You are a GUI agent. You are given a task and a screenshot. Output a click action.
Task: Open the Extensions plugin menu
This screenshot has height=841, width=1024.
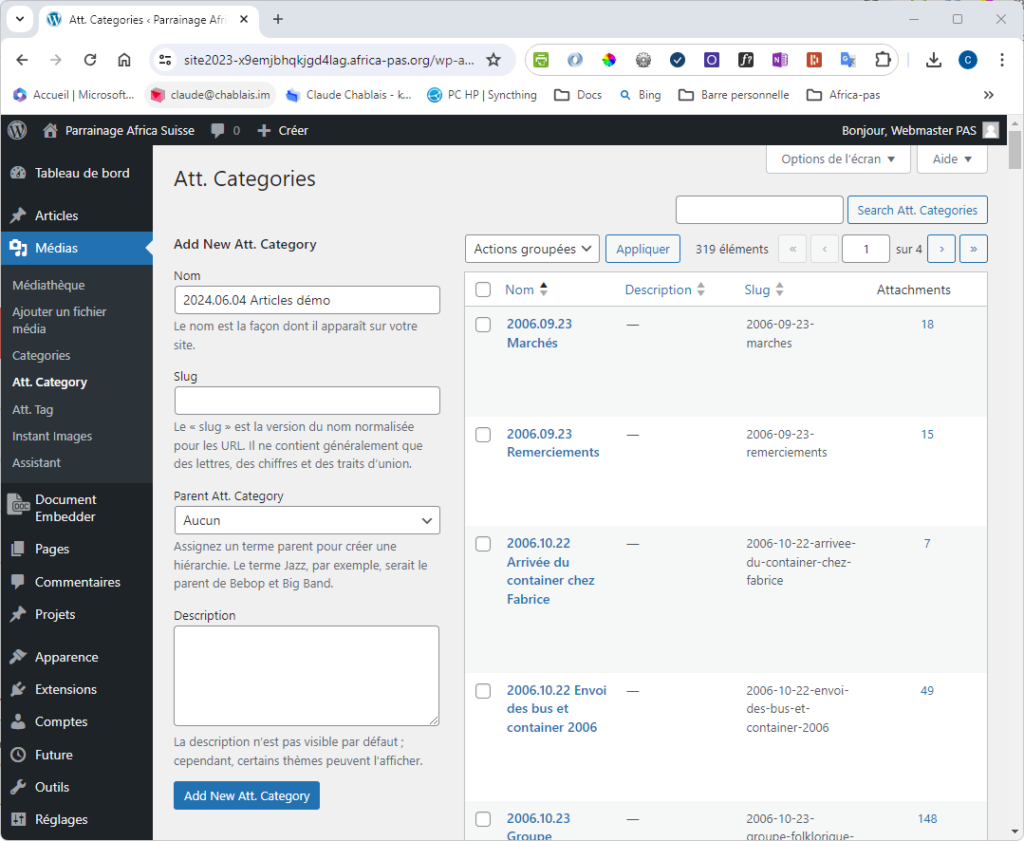(65, 689)
